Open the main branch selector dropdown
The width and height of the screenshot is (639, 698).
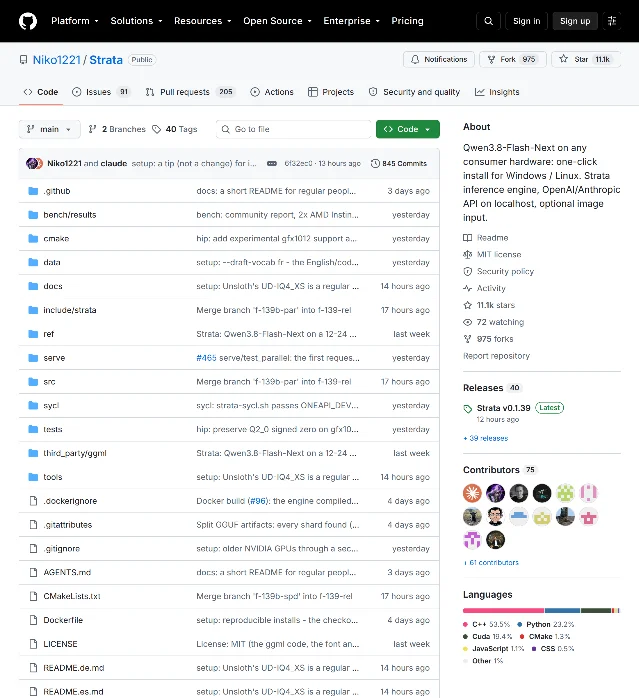point(49,129)
